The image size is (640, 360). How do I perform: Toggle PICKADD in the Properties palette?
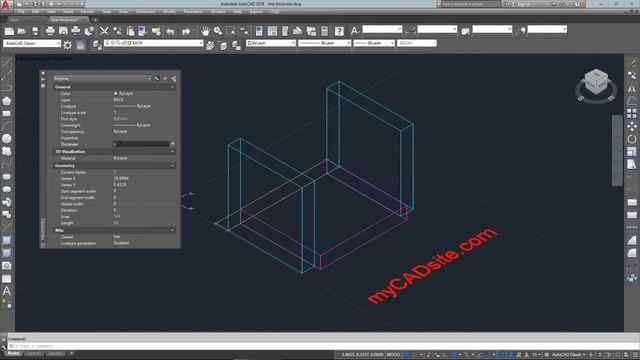click(157, 78)
